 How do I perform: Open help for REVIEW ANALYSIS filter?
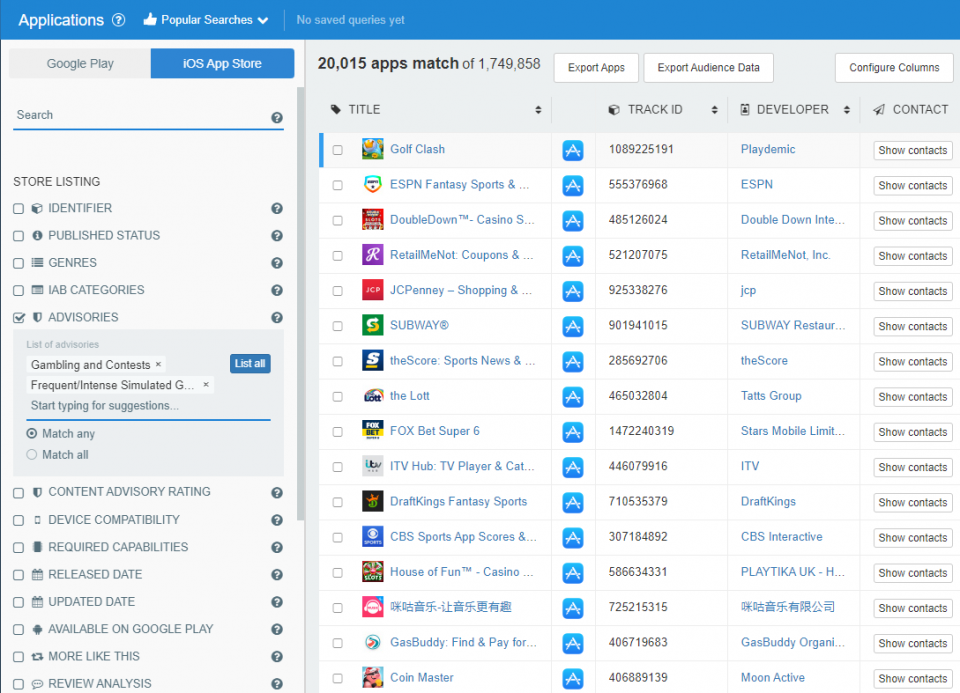277,684
